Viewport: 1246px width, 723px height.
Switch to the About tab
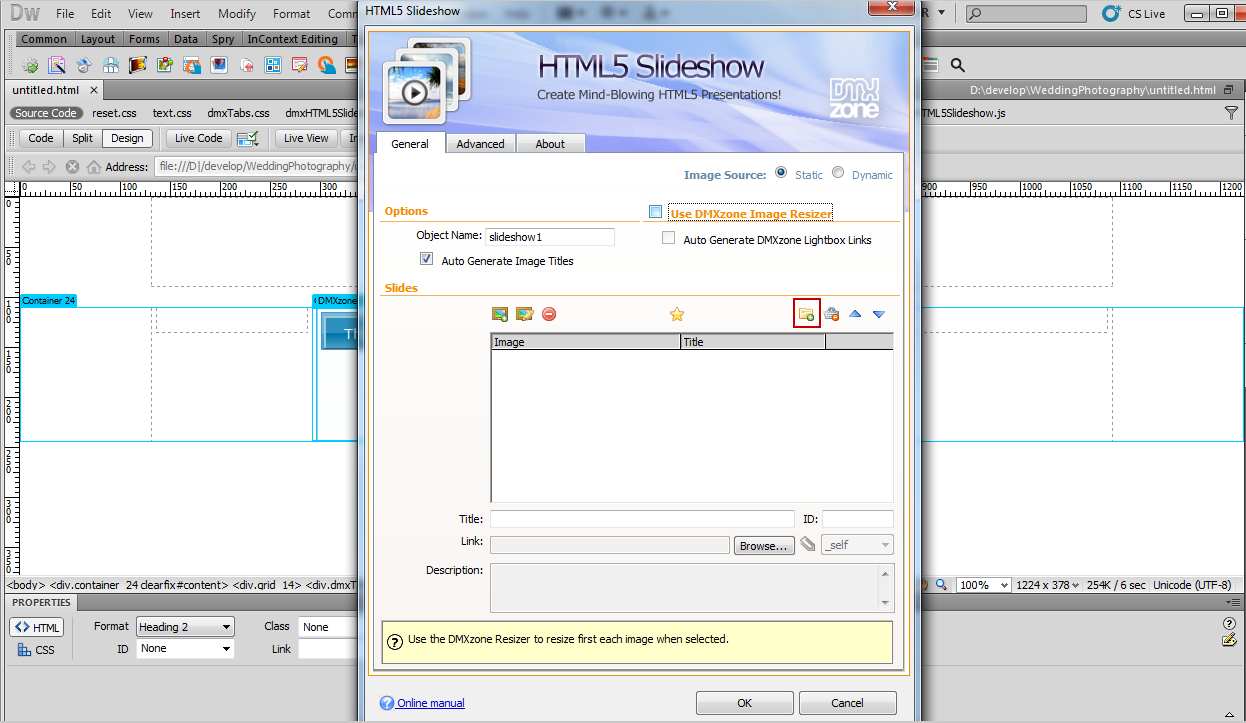click(x=550, y=144)
